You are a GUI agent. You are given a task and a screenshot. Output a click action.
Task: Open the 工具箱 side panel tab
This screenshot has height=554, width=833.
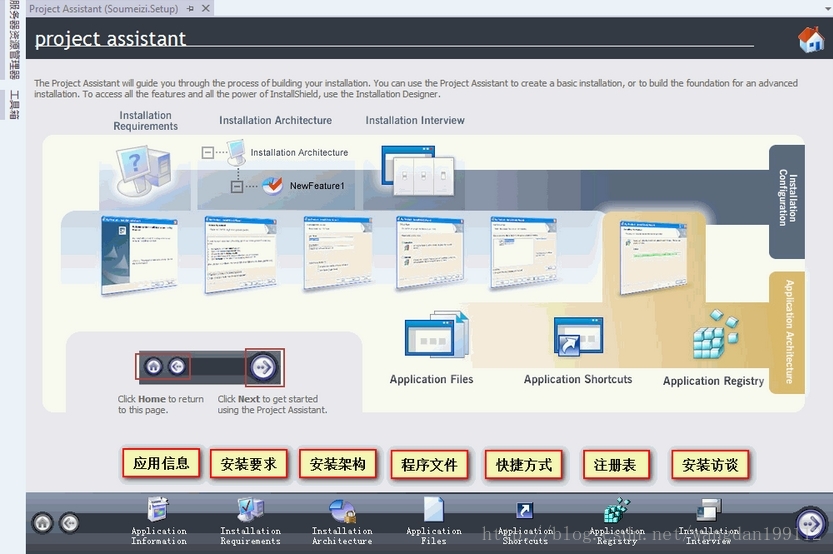pyautogui.click(x=14, y=105)
